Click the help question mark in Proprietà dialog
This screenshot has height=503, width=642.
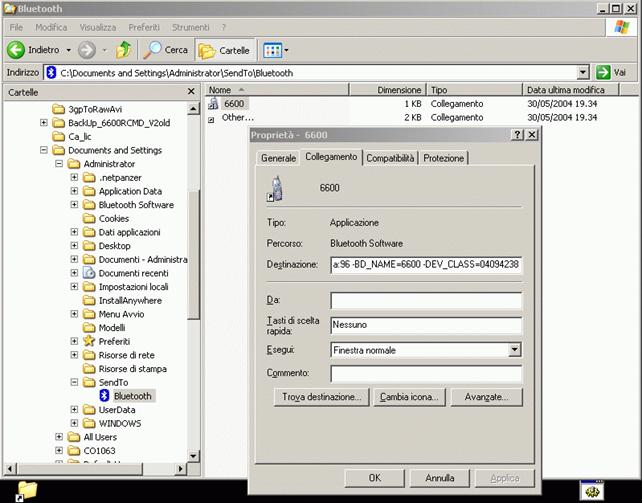click(517, 135)
